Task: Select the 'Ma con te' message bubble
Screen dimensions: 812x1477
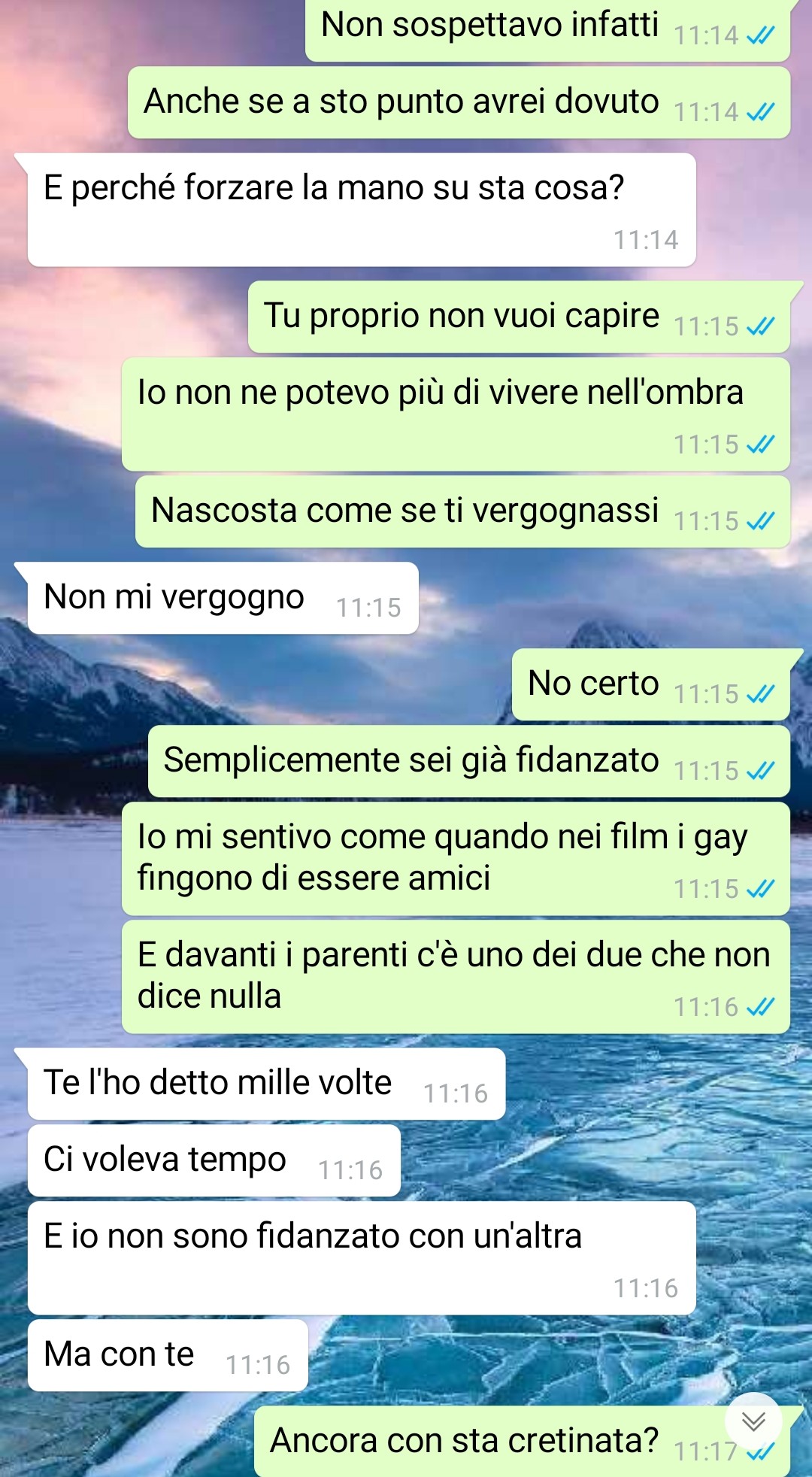Action: point(168,1355)
